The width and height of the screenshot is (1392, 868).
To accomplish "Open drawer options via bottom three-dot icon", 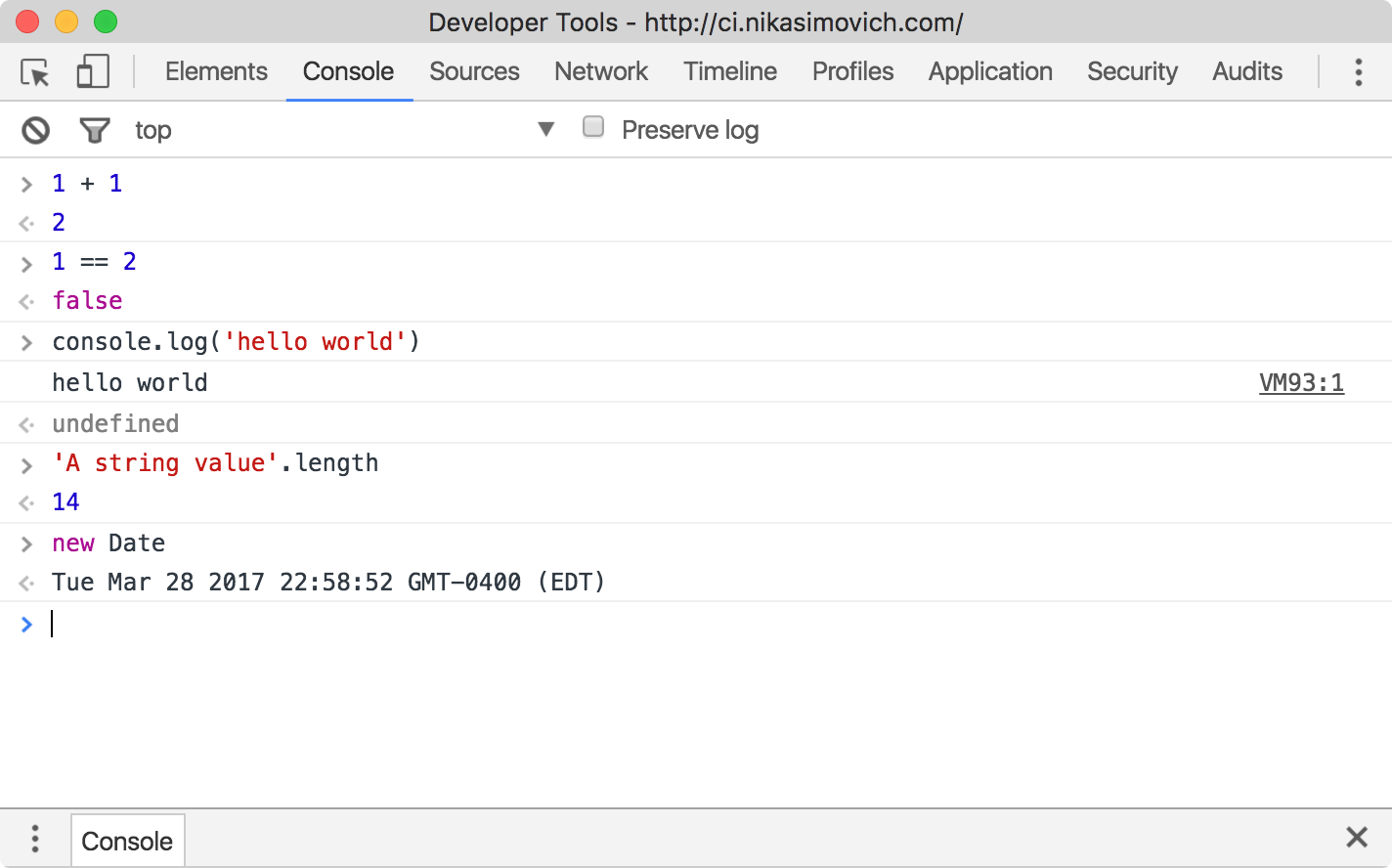I will tap(35, 839).
